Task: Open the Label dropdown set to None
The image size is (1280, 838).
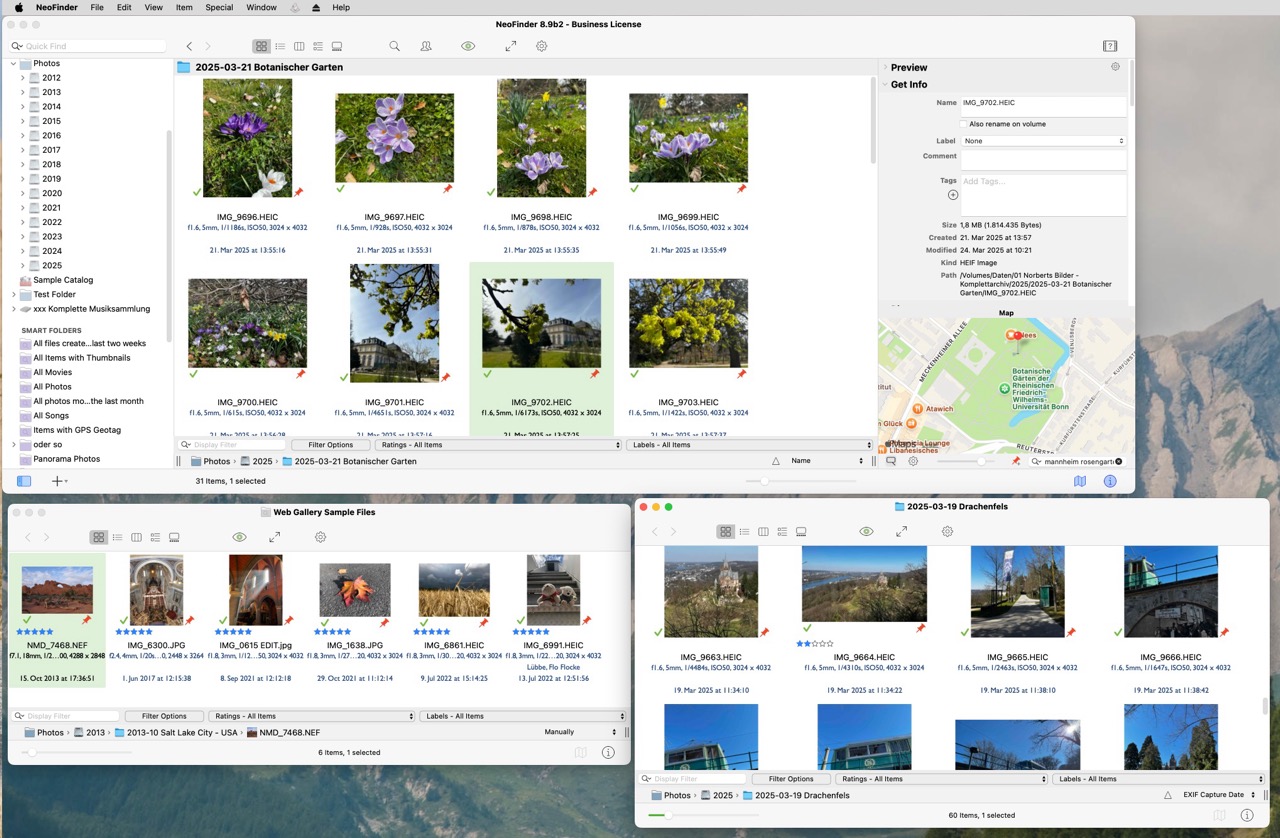Action: [x=1043, y=141]
